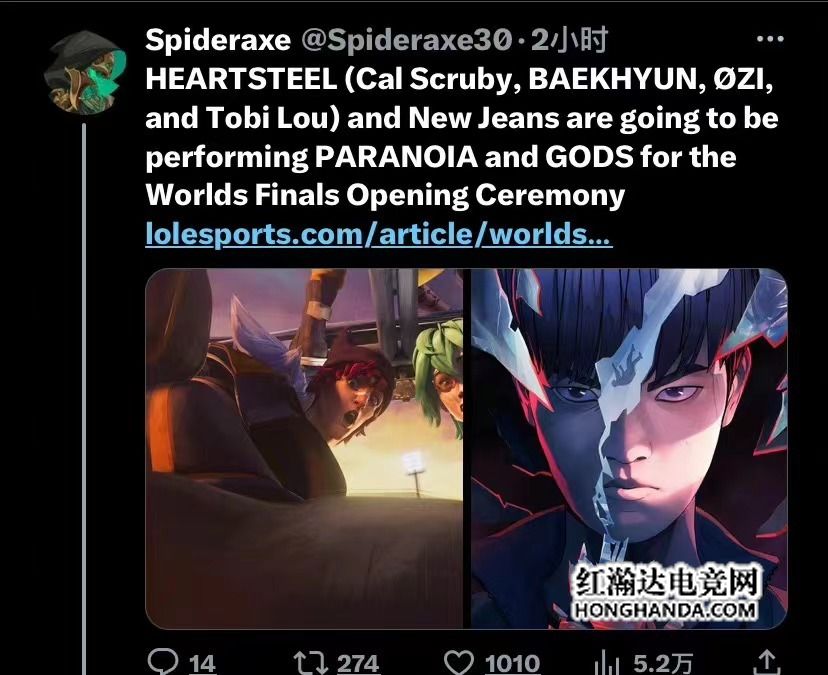
Task: Click the 14 replies count
Action: pyautogui.click(x=202, y=663)
